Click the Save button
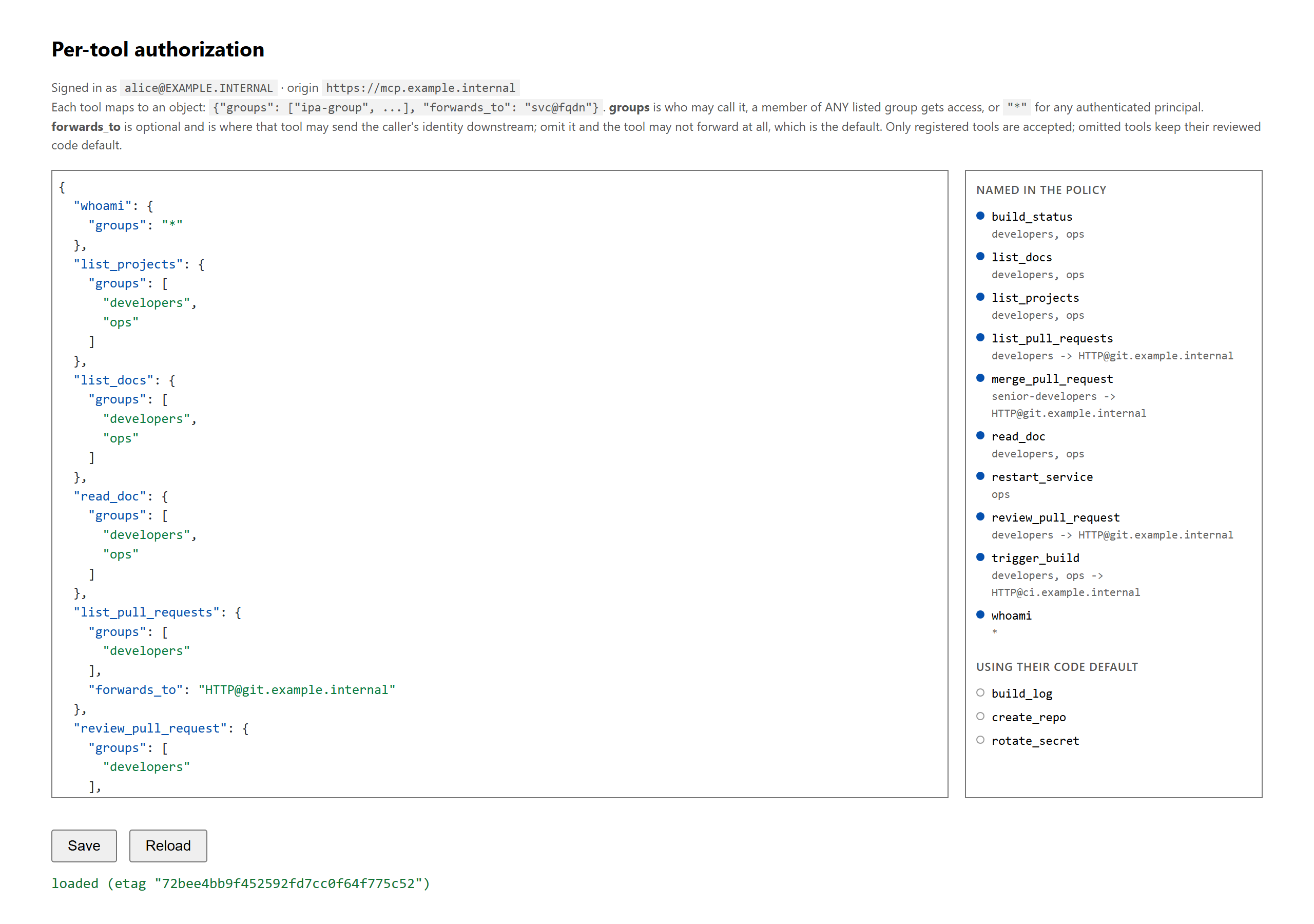The width and height of the screenshot is (1314, 924). [84, 845]
